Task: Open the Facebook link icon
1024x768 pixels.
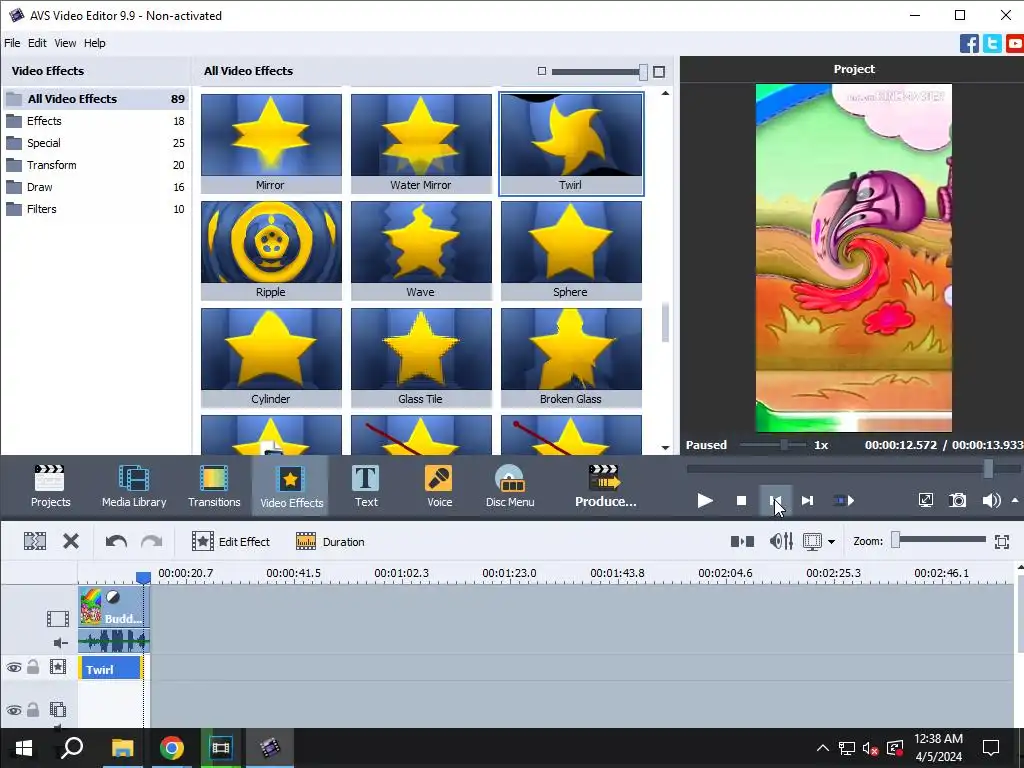Action: click(969, 44)
